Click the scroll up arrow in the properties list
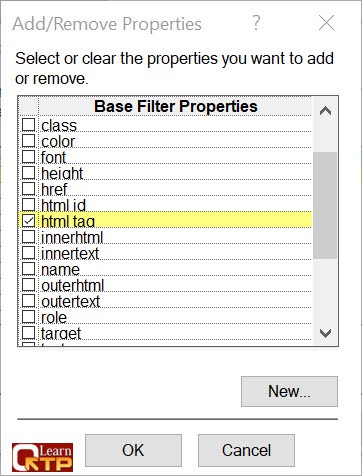Image resolution: width=362 pixels, height=476 pixels. 325,111
